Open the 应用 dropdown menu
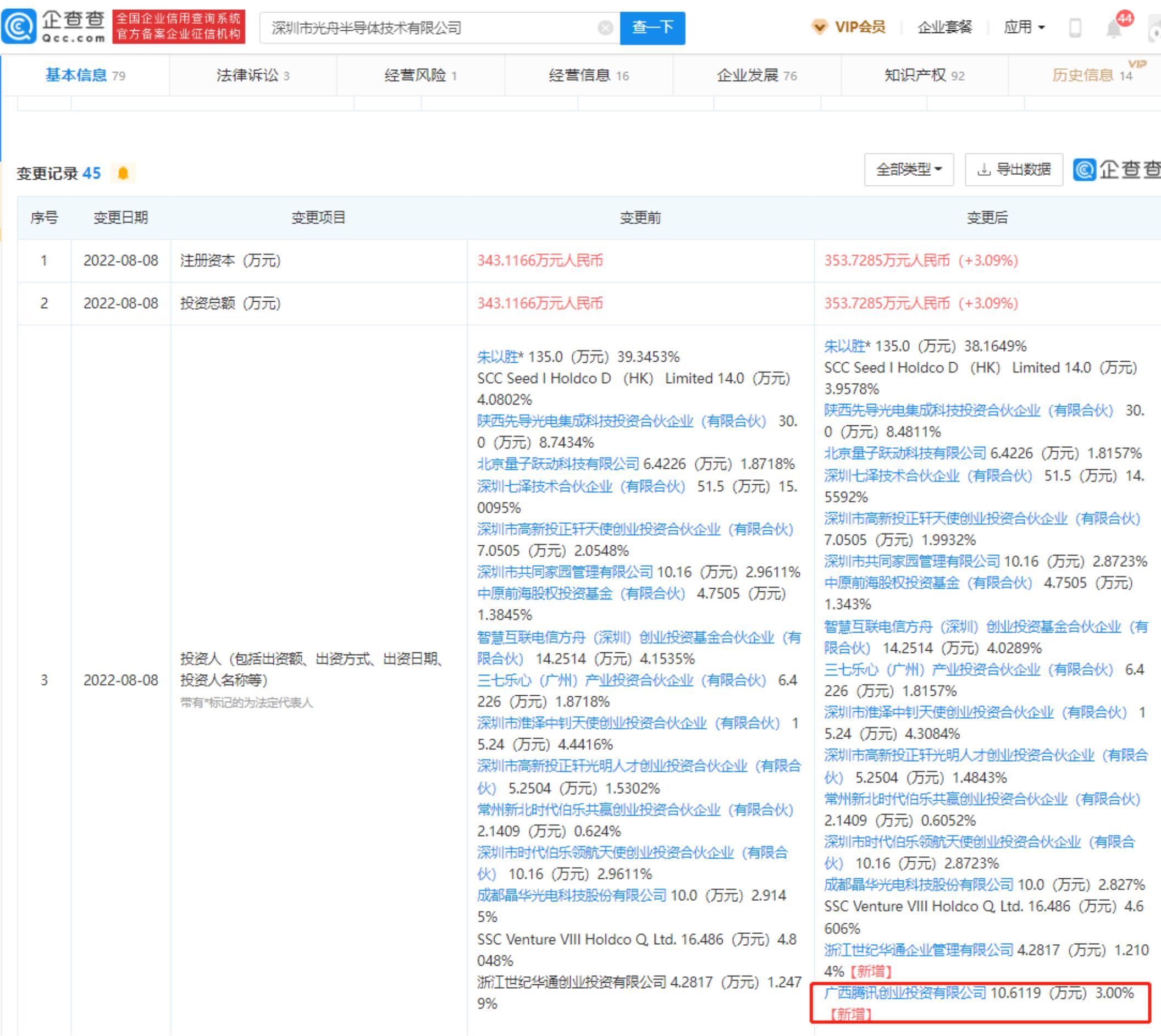Image resolution: width=1161 pixels, height=1036 pixels. tap(1024, 27)
